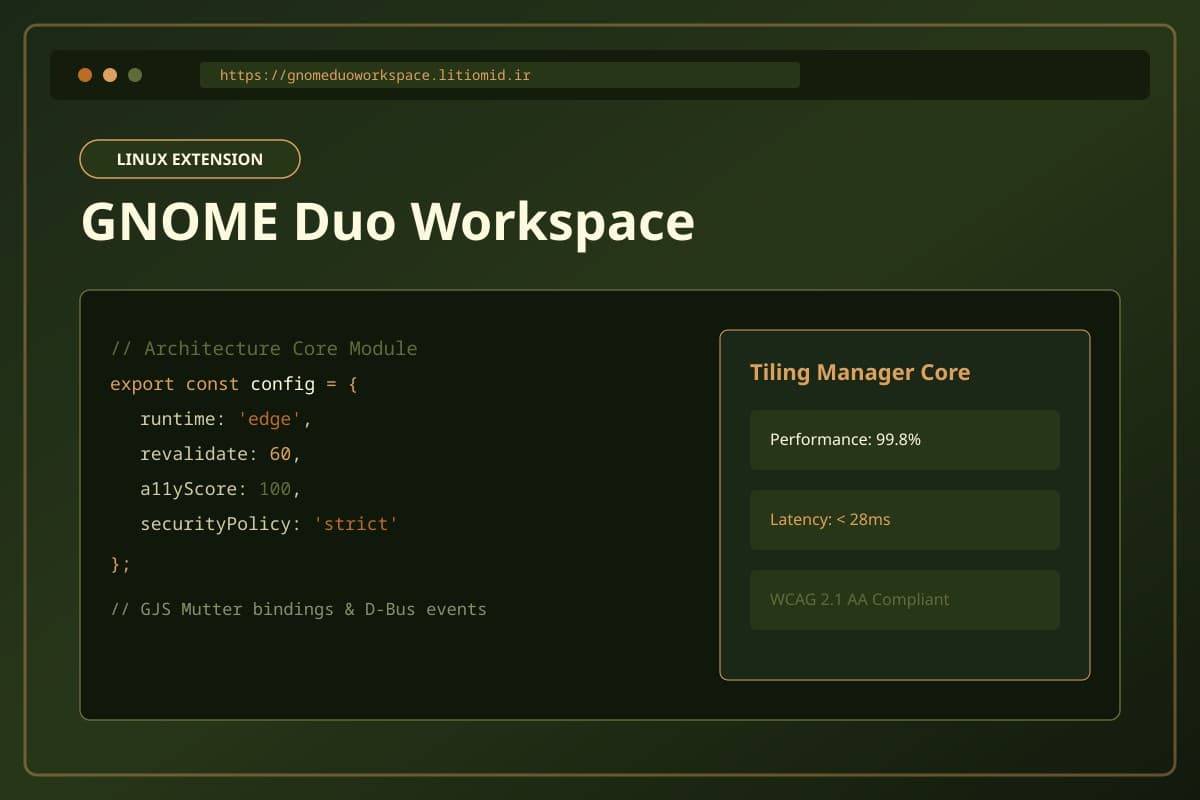Click the URL address bar
This screenshot has width=1200, height=800.
pos(500,75)
